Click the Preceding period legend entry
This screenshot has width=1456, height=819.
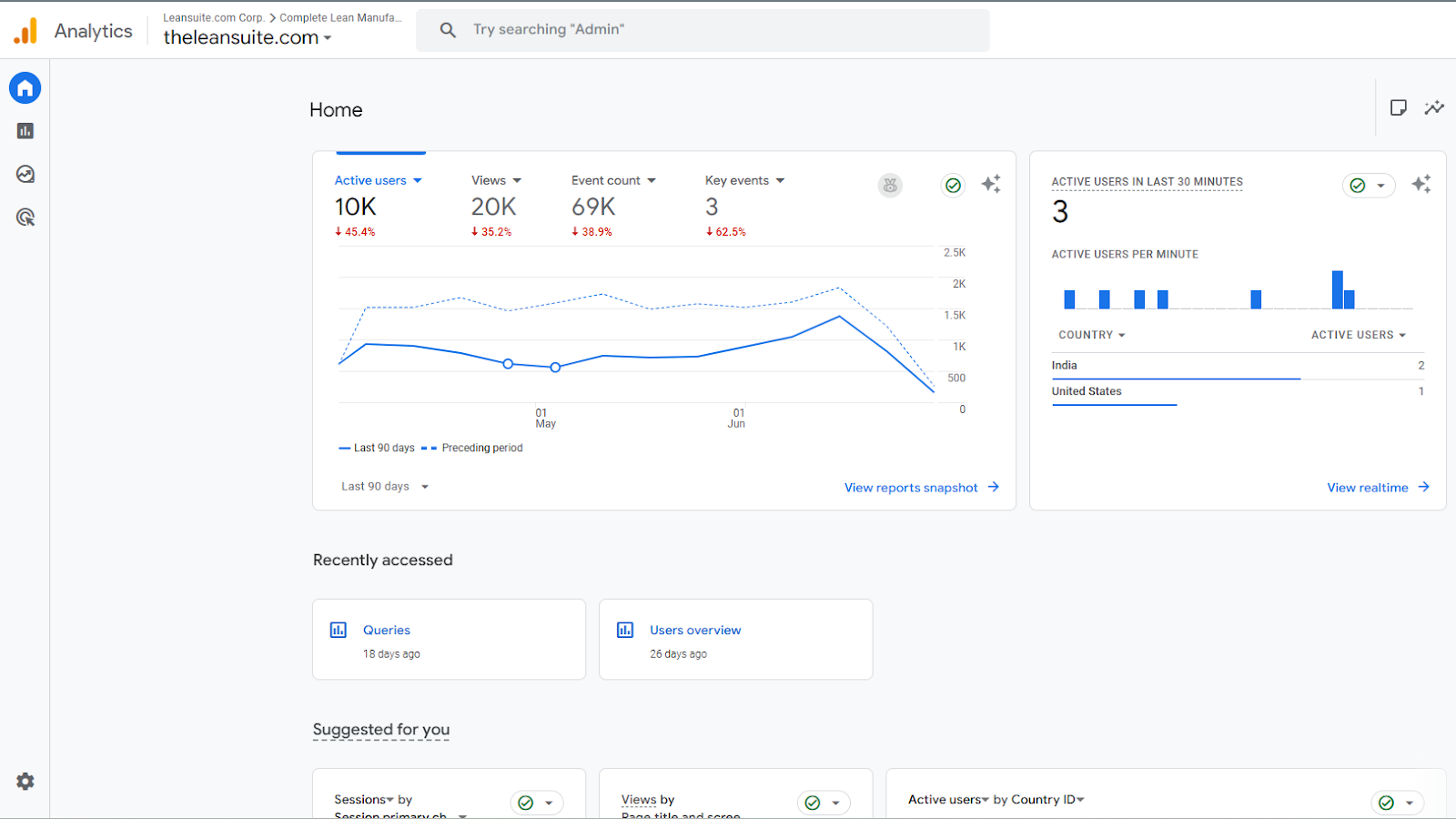(472, 448)
